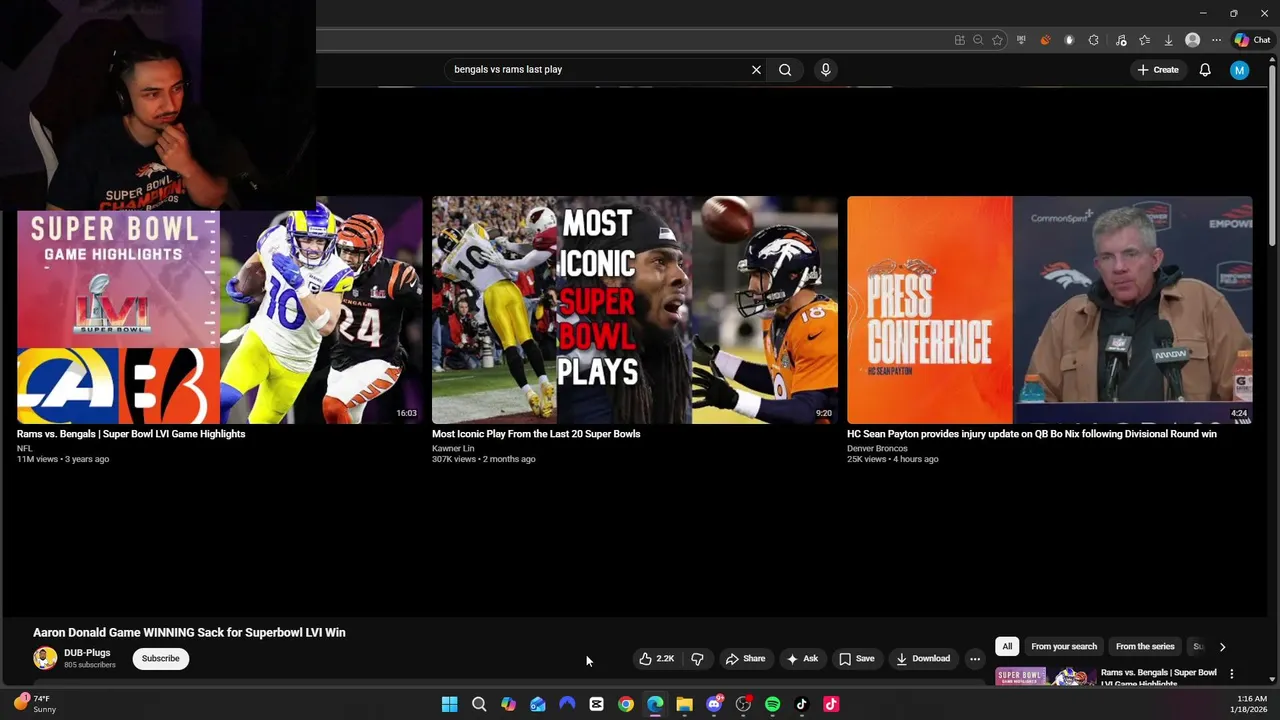The height and width of the screenshot is (720, 1280).
Task: Open Edge Settings and more menu
Action: pos(1216,40)
